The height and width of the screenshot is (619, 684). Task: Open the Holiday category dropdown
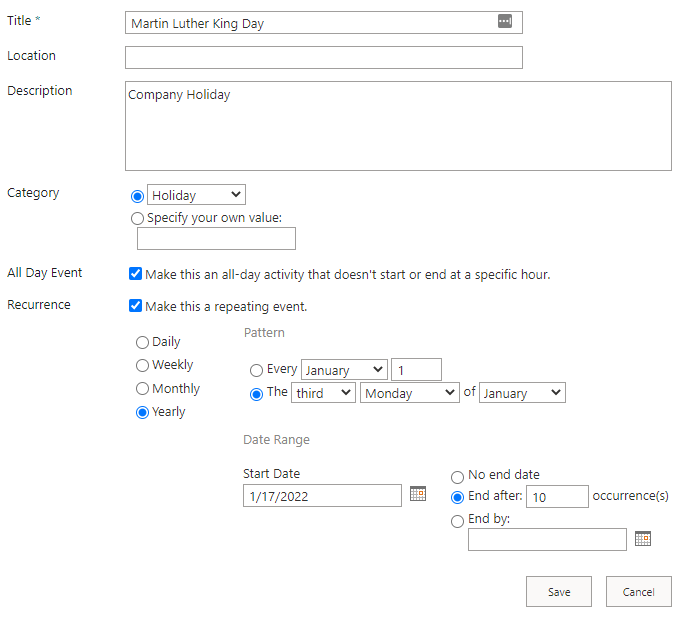196,195
